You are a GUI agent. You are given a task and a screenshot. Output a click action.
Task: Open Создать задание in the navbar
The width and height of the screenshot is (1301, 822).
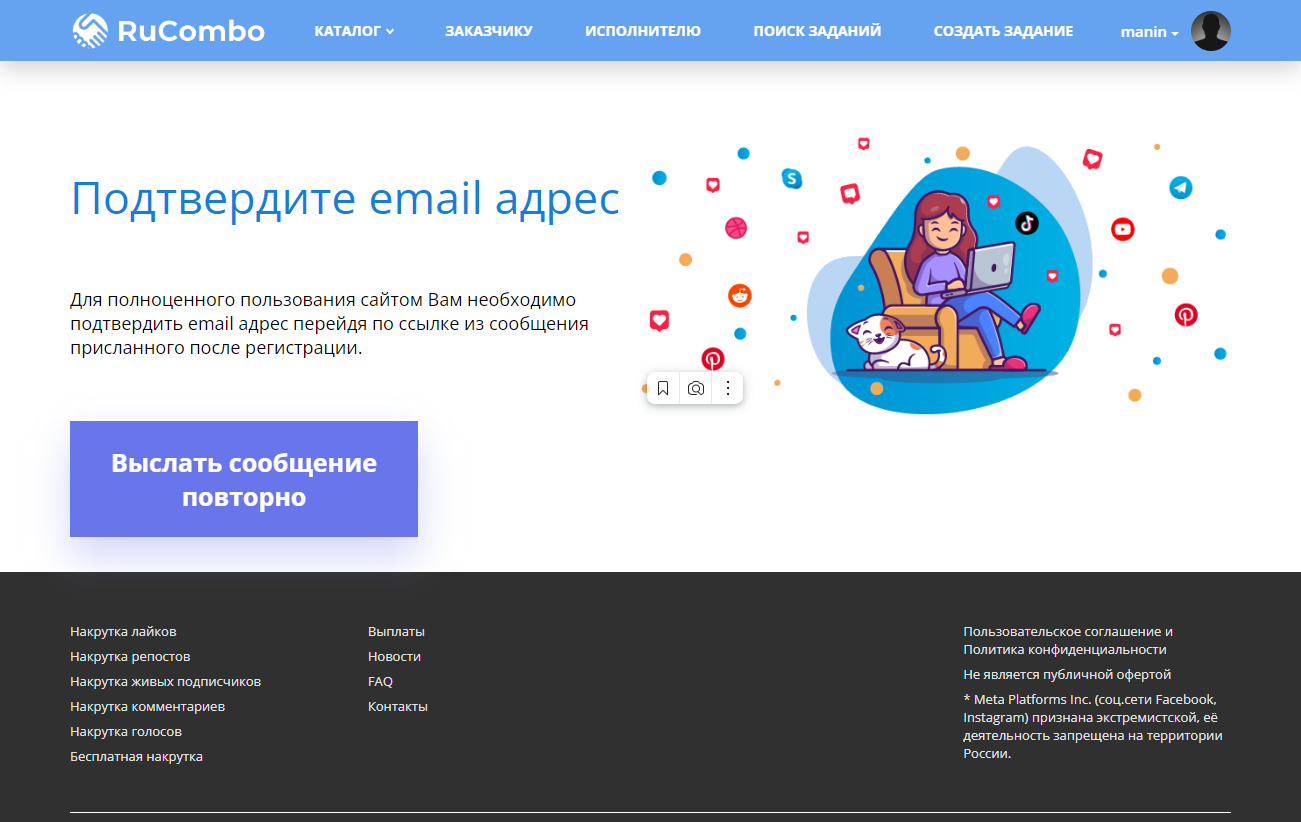click(1003, 31)
